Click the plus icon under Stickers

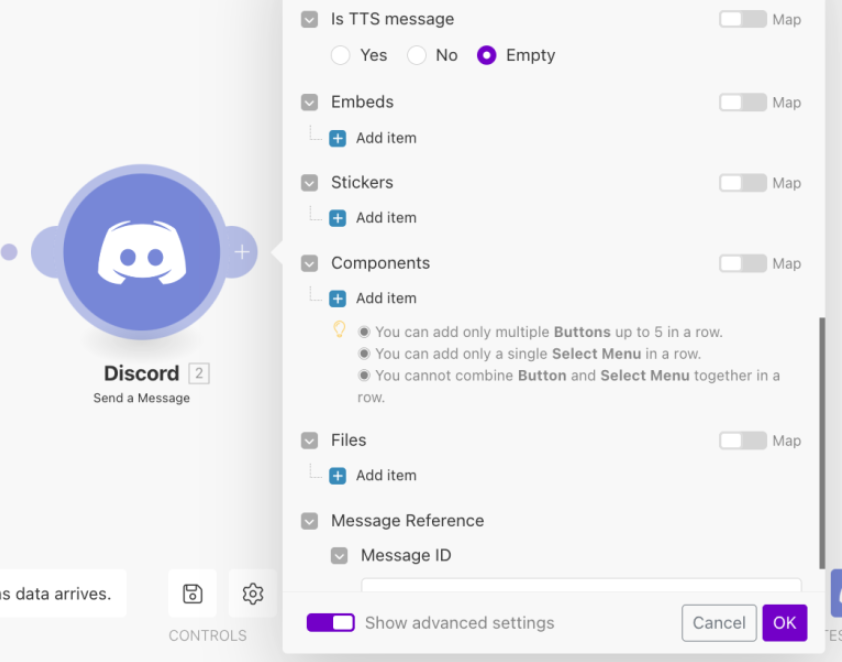pos(338,219)
